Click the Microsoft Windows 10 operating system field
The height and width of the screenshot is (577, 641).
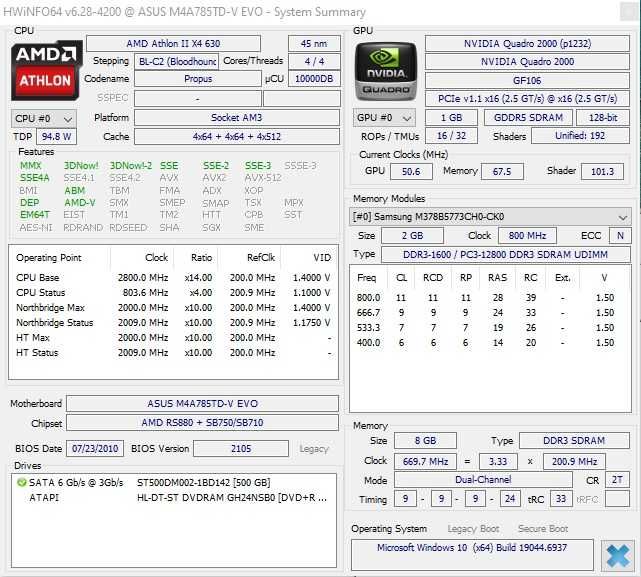click(472, 555)
